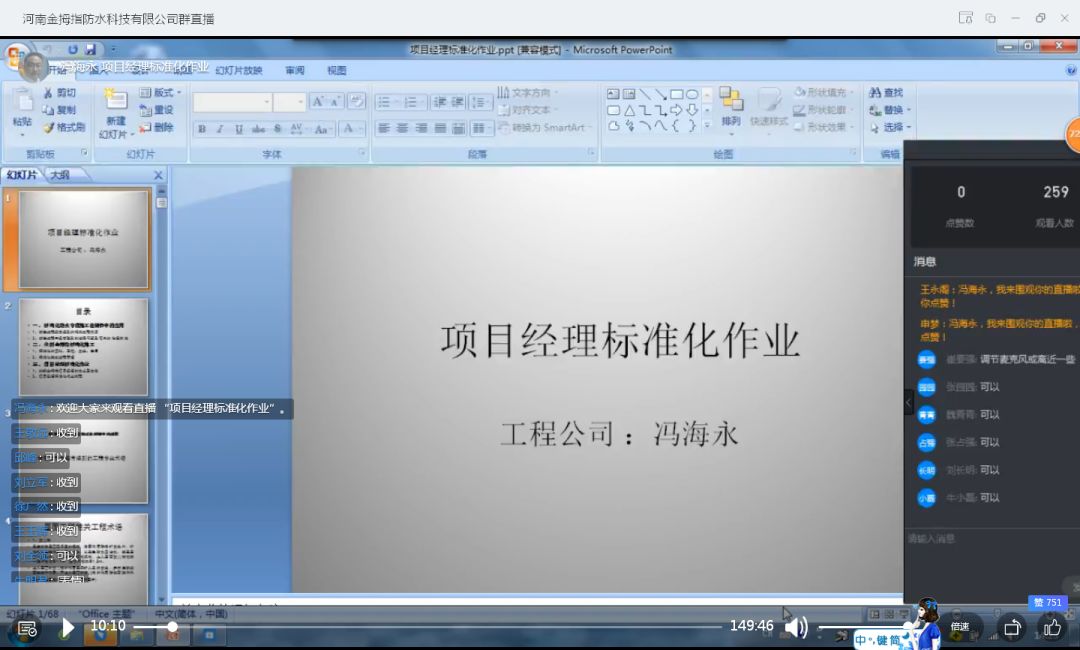
Task: Select the Format Painter (格式刷) icon
Action: pos(58,125)
